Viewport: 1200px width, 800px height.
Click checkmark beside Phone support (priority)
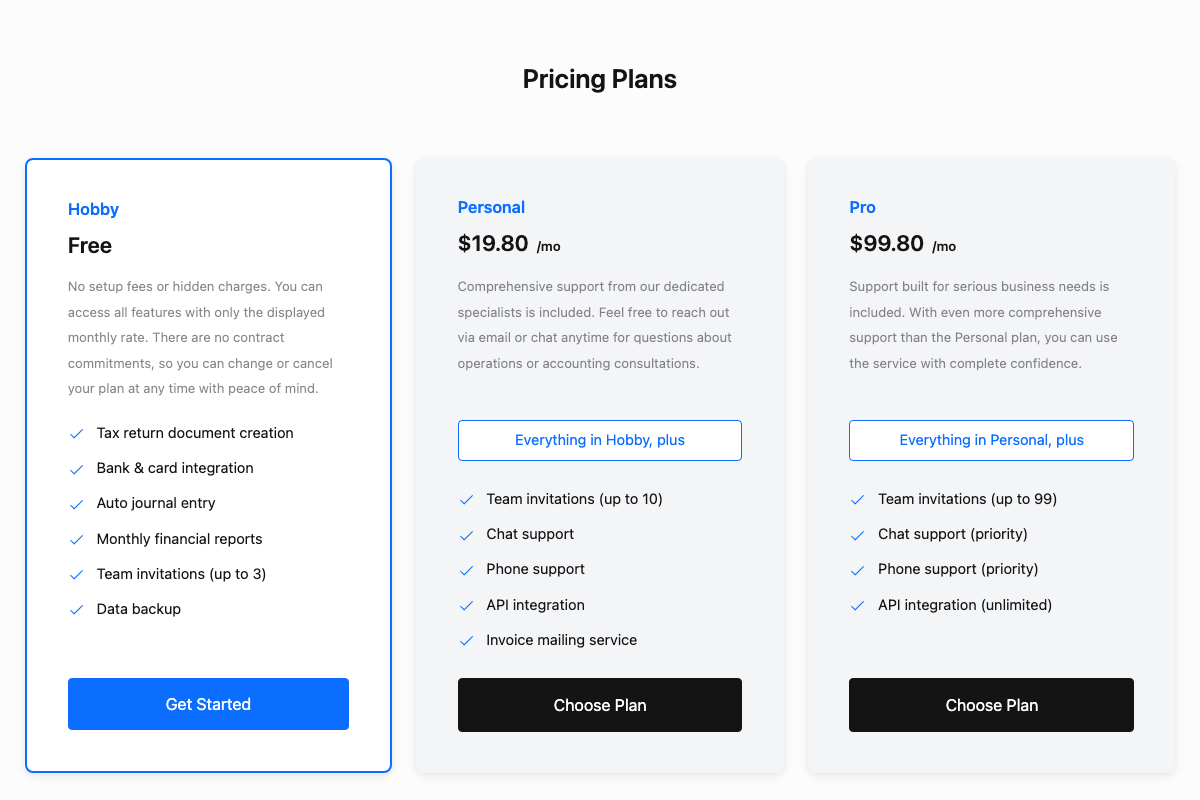click(x=857, y=570)
